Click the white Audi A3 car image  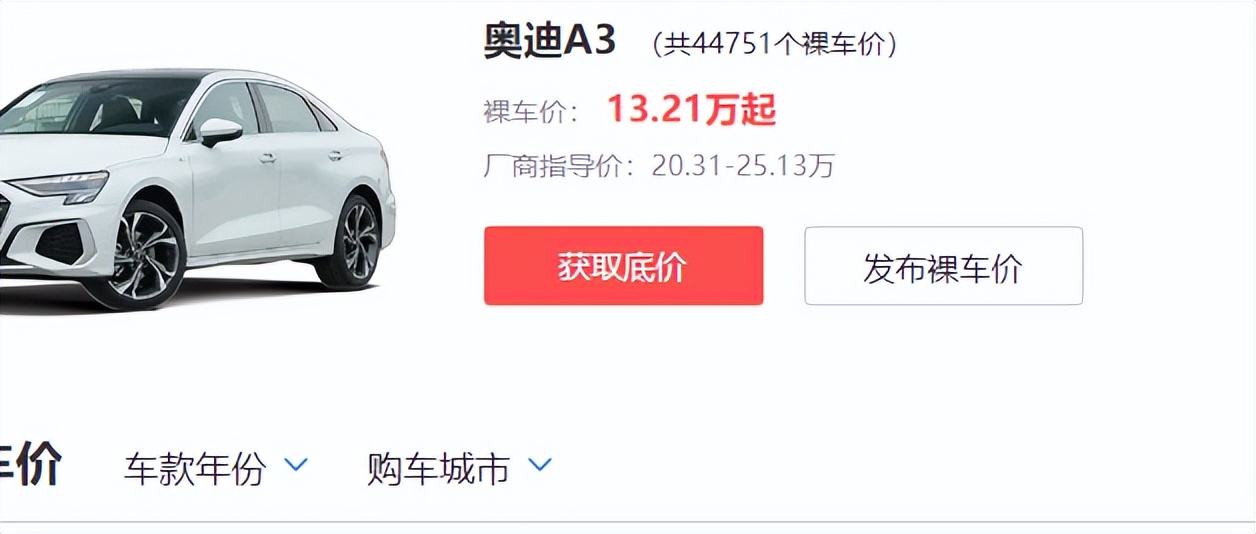click(197, 187)
